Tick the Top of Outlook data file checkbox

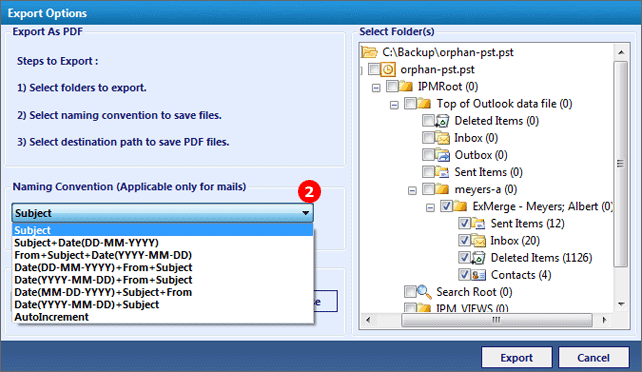click(410, 104)
